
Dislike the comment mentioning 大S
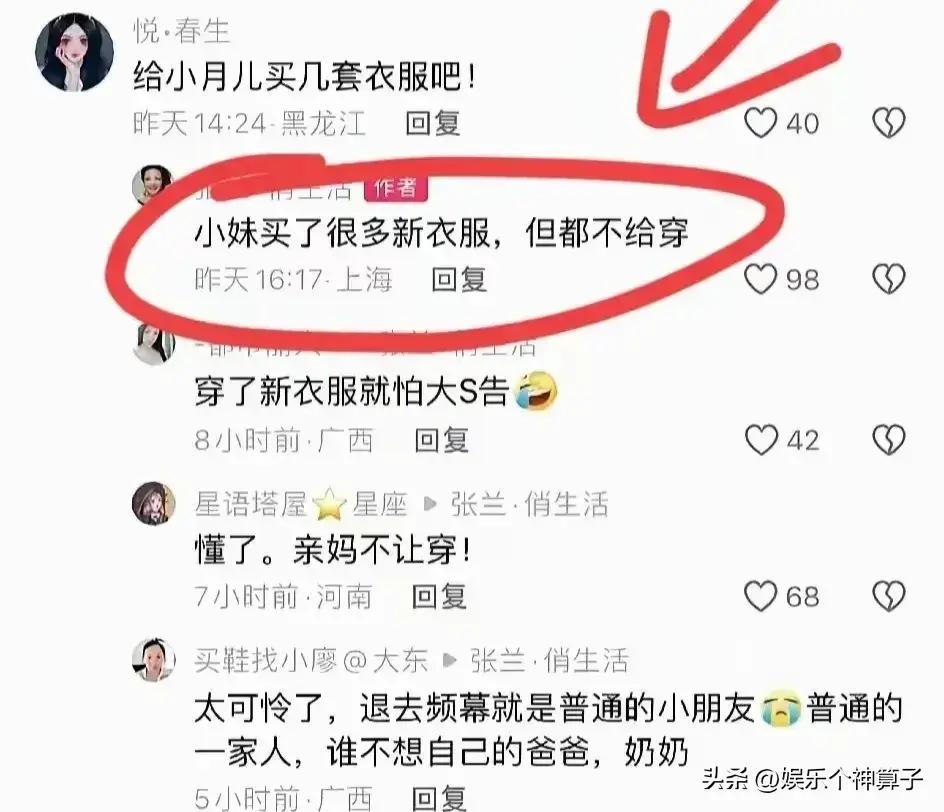[889, 439]
